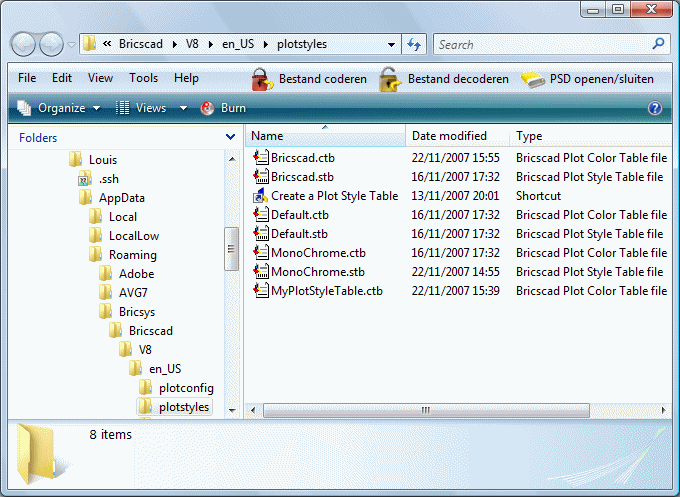Select the Adobe folder in tree
The height and width of the screenshot is (497, 680).
pos(137,274)
